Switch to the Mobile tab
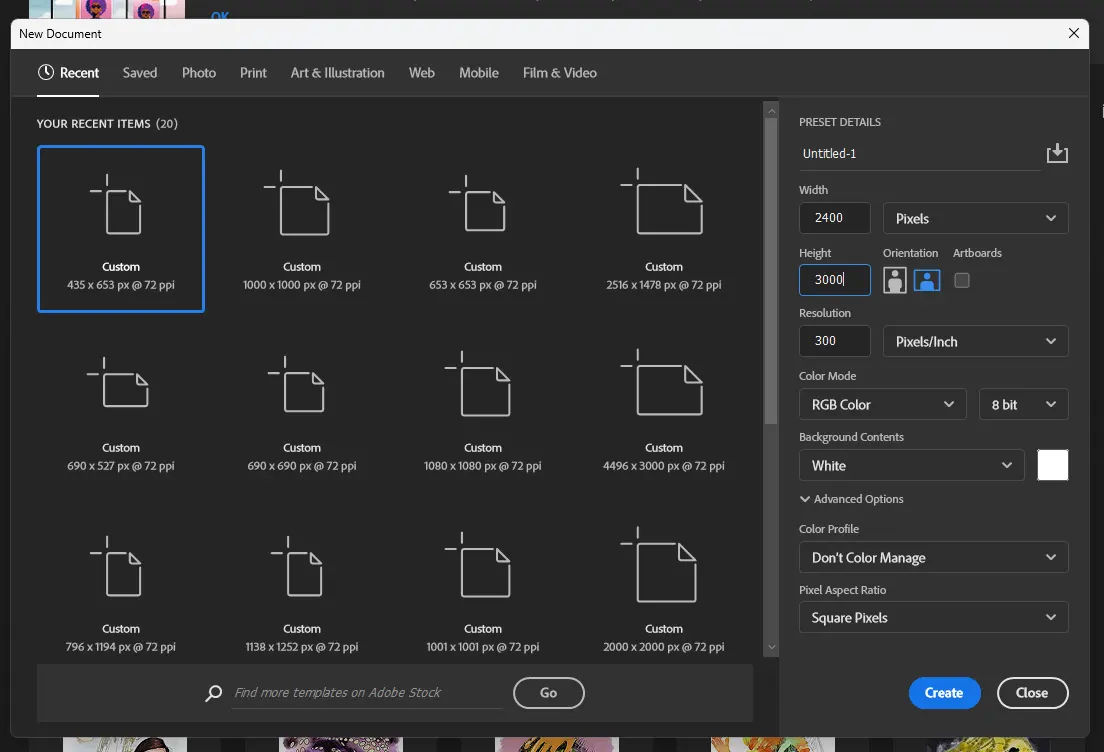 point(479,73)
